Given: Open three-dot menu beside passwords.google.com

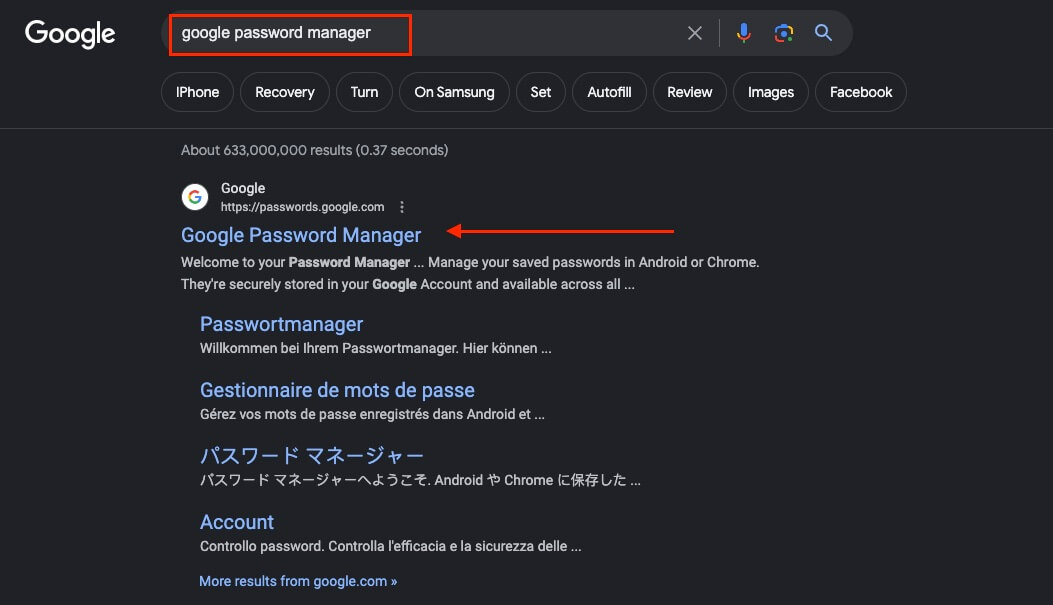Looking at the screenshot, I should pos(402,207).
